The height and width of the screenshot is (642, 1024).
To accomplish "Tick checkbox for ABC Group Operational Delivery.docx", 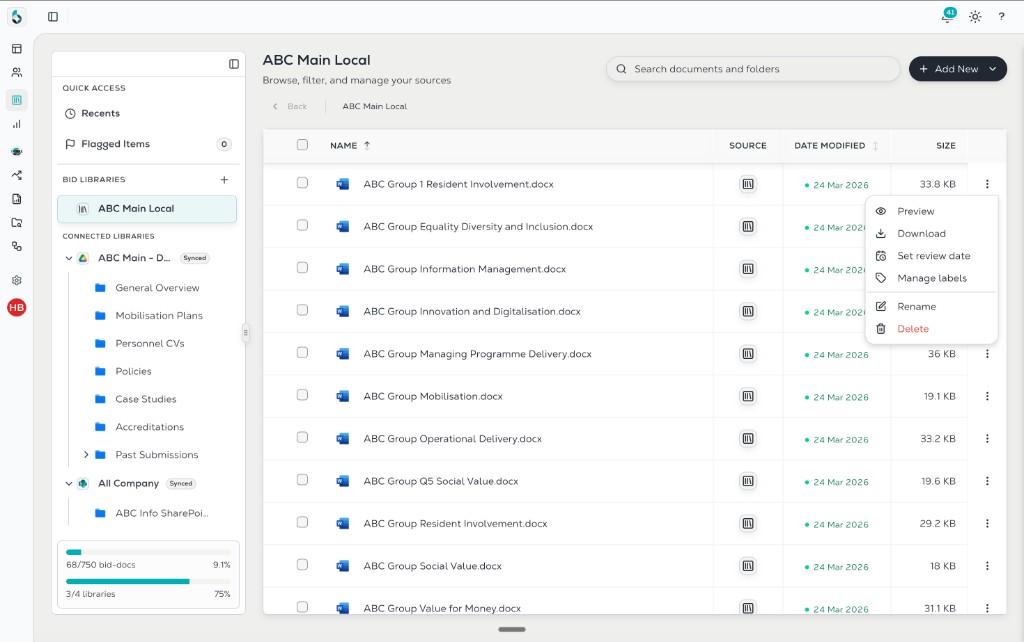I will (302, 438).
